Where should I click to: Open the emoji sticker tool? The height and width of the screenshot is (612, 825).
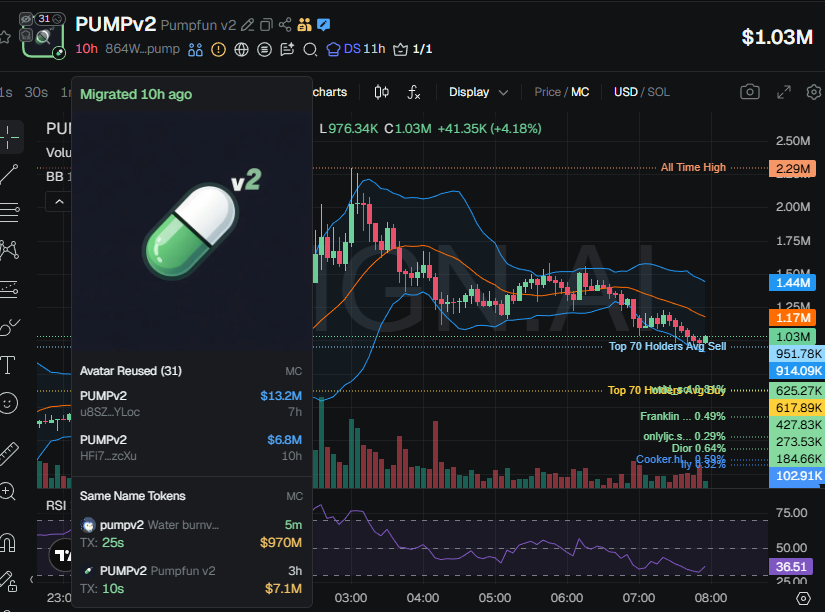pyautogui.click(x=8, y=403)
